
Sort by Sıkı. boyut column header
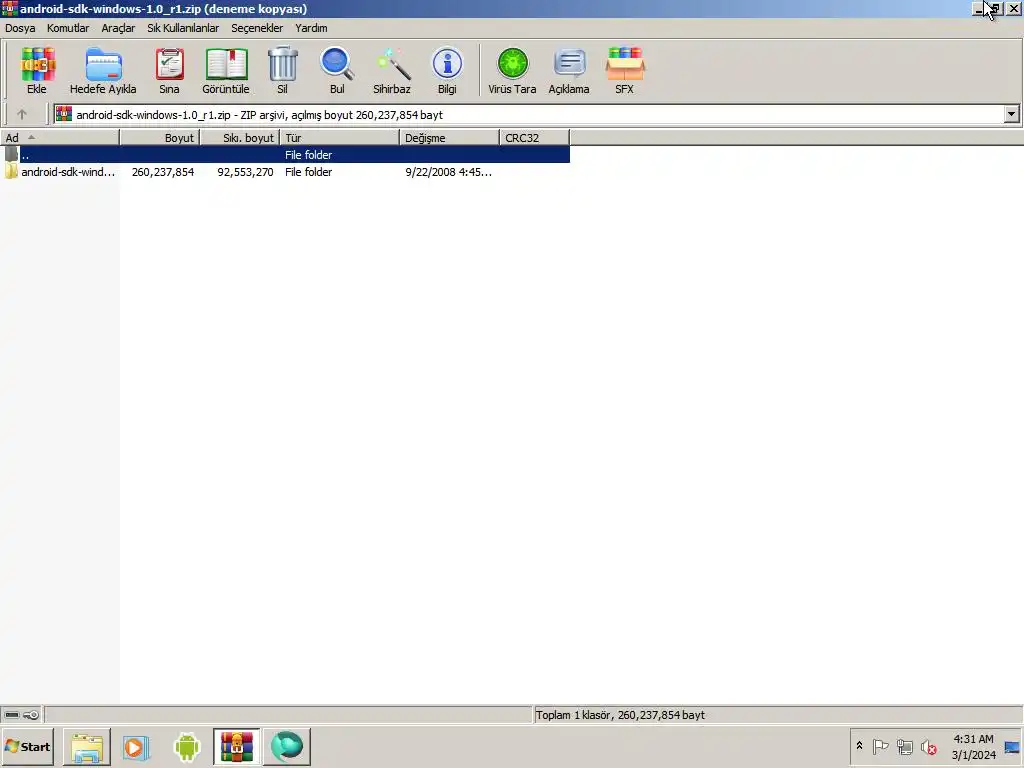click(240, 138)
